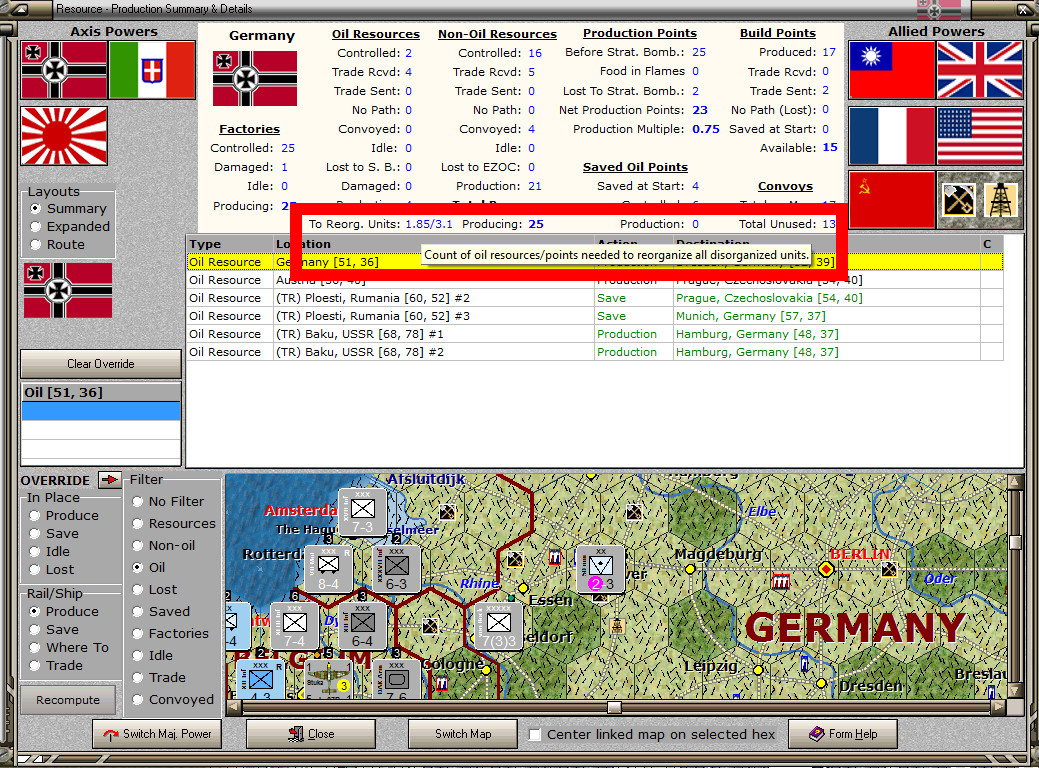This screenshot has height=768, width=1039.
Task: Set filter to Convoyed
Action: [173, 699]
